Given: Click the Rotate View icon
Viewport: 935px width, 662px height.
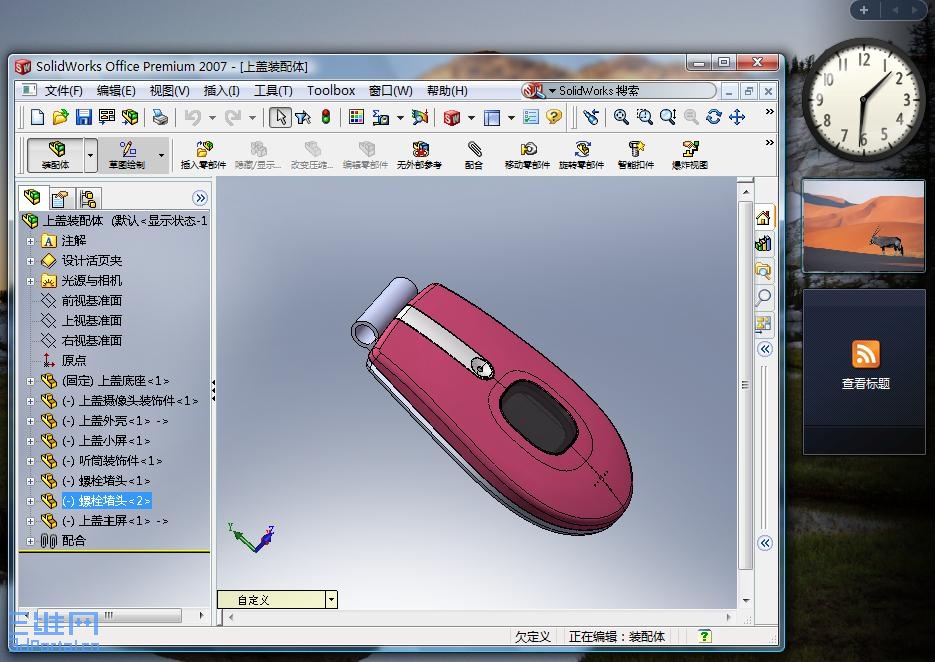Looking at the screenshot, I should (x=714, y=117).
